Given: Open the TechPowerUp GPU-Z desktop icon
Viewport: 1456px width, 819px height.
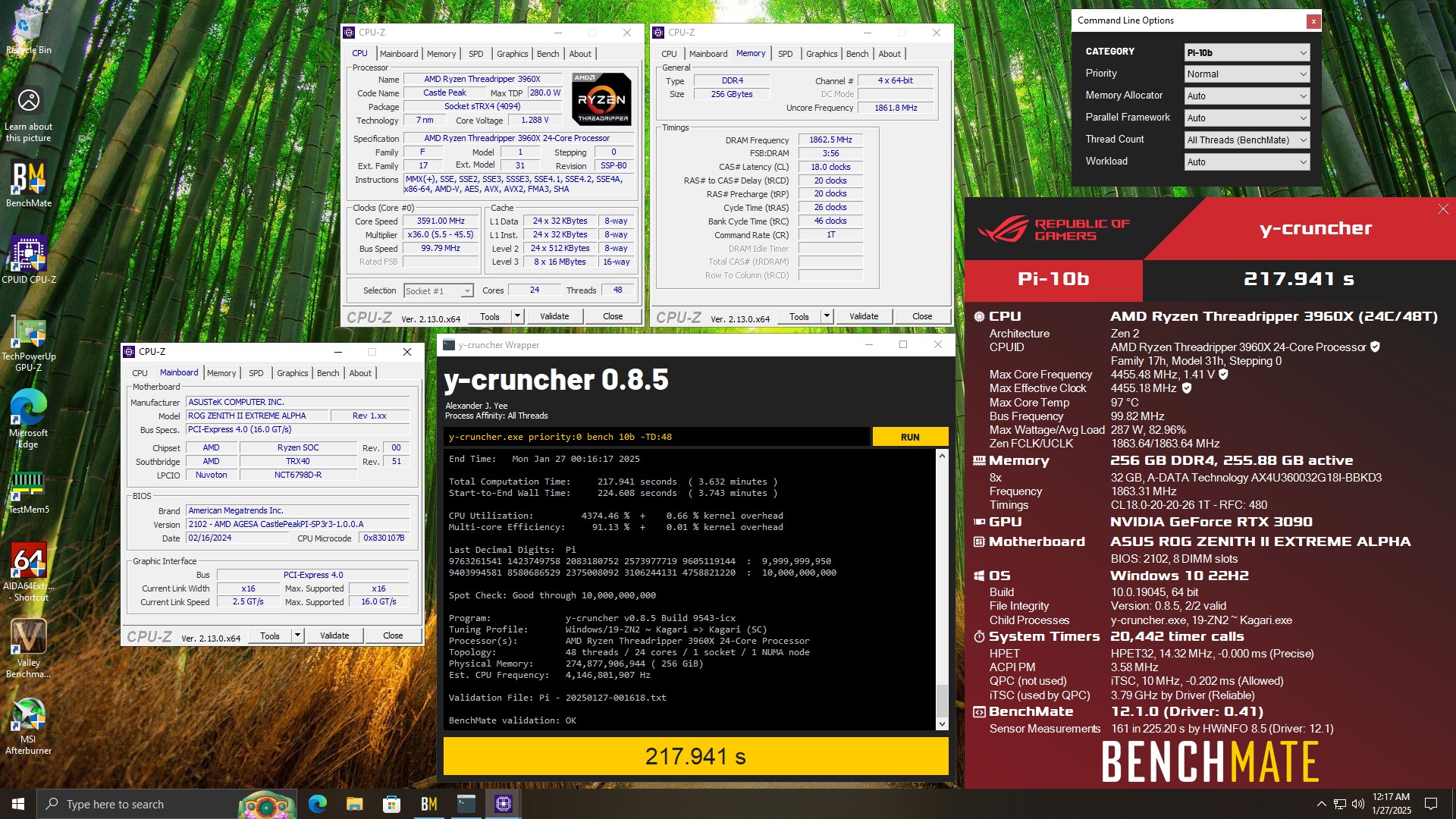Looking at the screenshot, I should [x=29, y=345].
